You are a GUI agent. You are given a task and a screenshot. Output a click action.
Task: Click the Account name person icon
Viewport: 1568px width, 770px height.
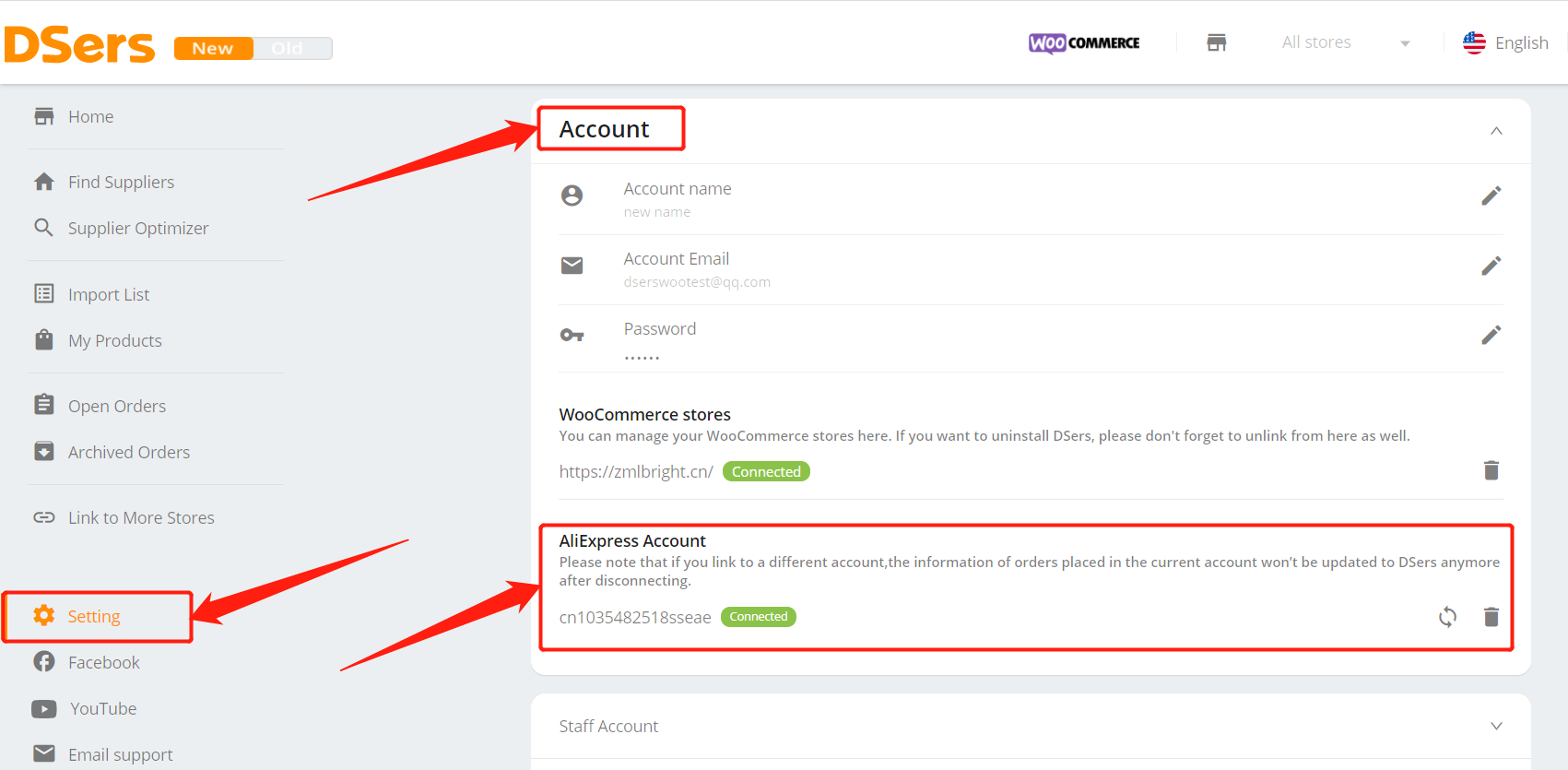[x=572, y=195]
